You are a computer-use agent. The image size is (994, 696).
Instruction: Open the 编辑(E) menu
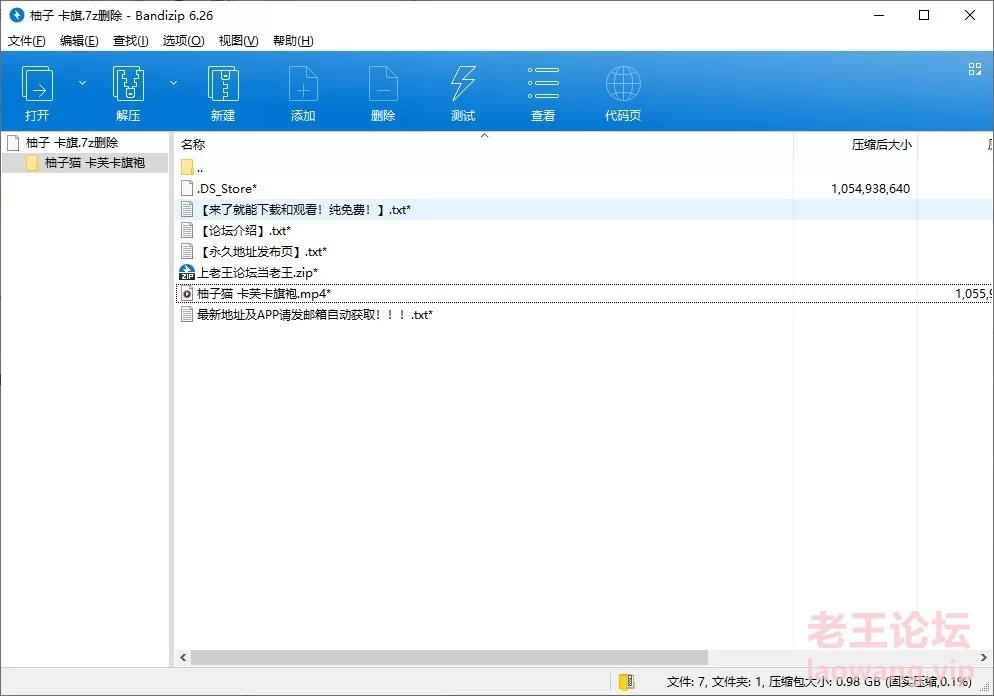click(x=79, y=41)
